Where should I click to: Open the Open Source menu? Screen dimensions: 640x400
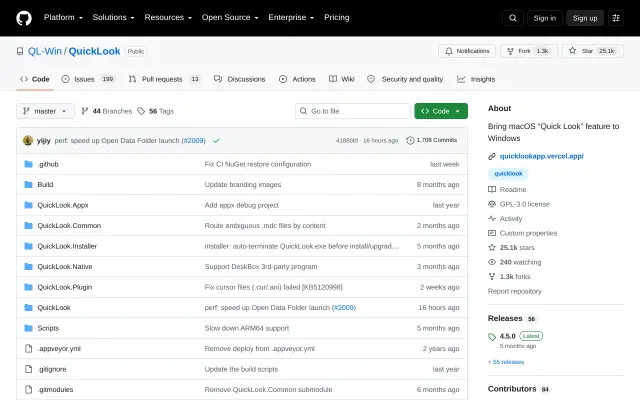(x=230, y=18)
